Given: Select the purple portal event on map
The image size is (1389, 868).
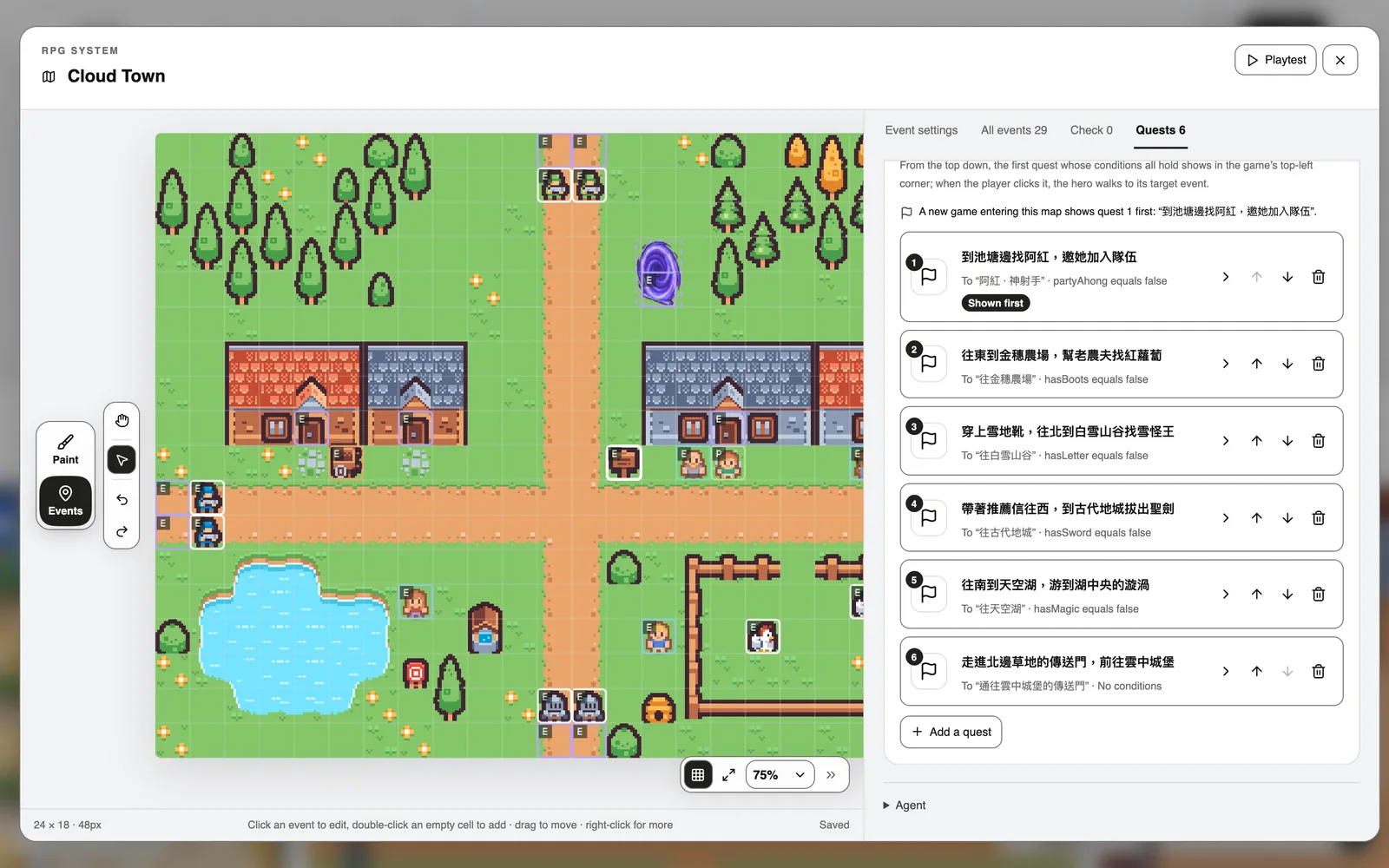Looking at the screenshot, I should [x=659, y=273].
